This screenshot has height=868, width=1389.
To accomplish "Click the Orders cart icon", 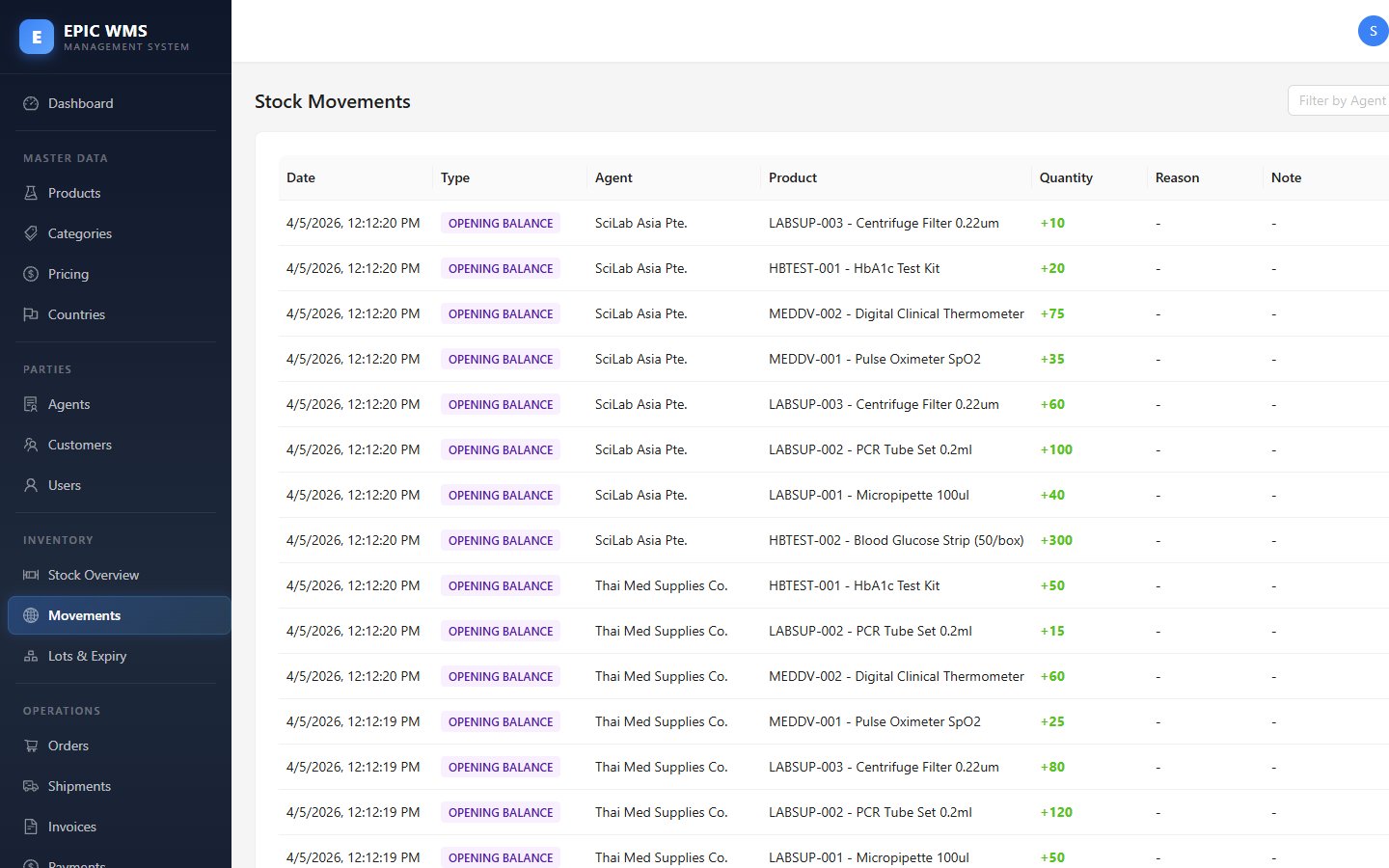I will tap(31, 746).
